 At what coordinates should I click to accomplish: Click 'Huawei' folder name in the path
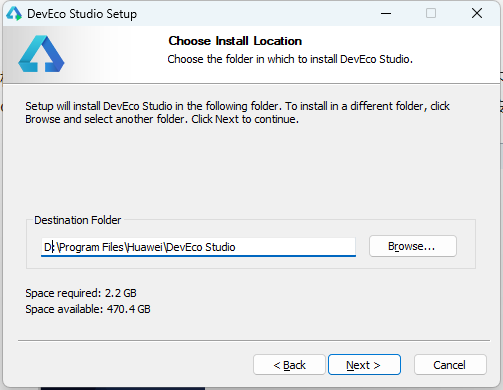point(145,247)
